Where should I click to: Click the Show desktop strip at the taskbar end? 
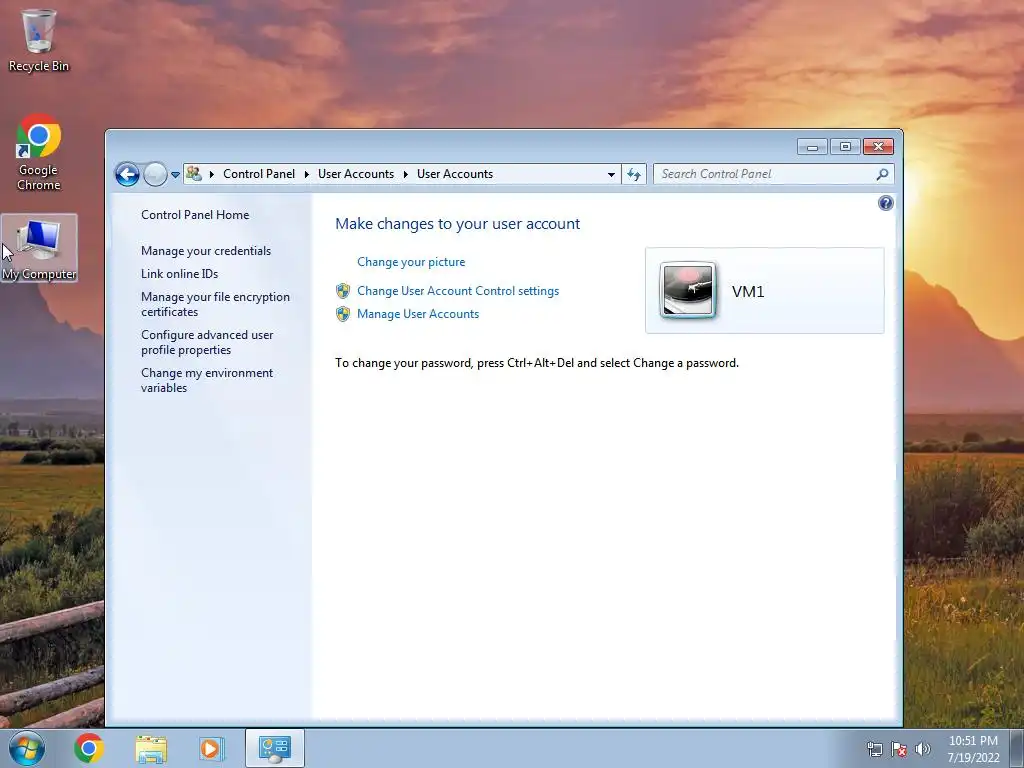(1018, 748)
